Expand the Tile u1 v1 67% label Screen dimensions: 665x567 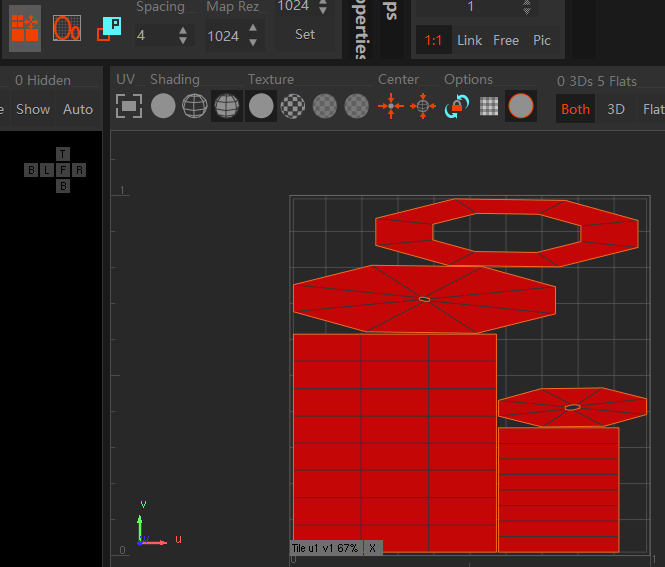pyautogui.click(x=325, y=548)
